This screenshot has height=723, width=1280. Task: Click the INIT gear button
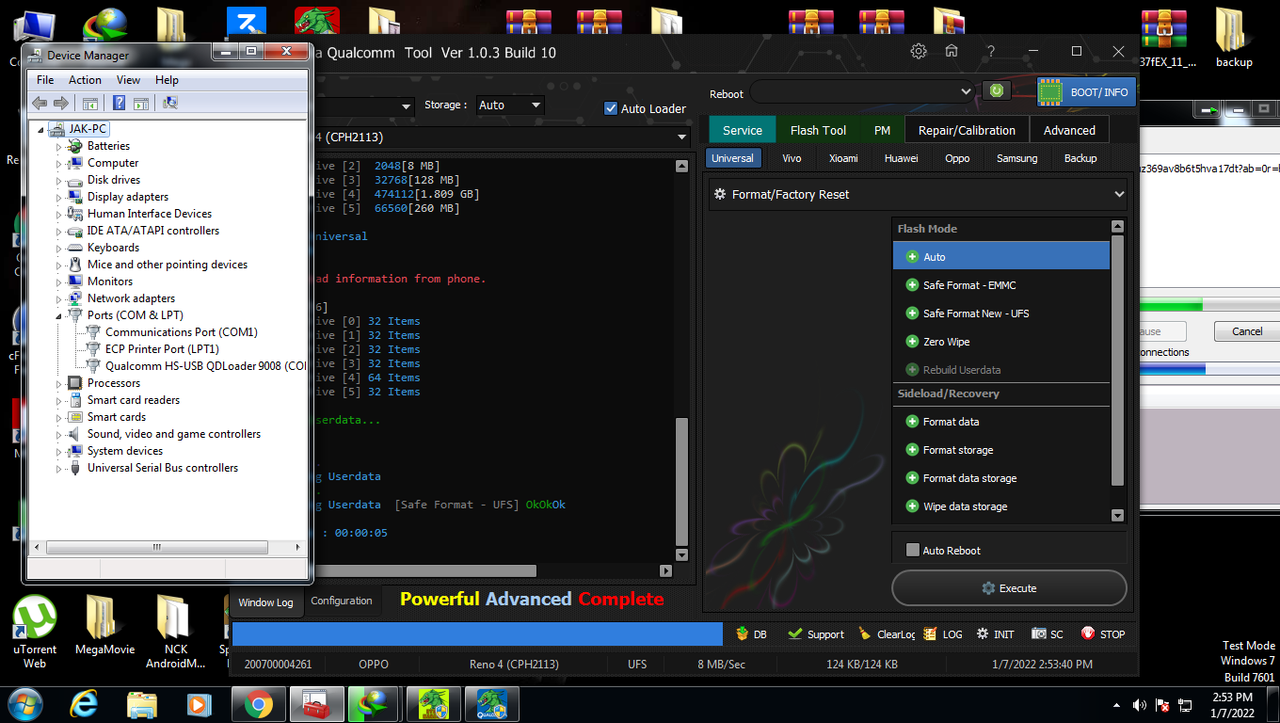coord(995,634)
